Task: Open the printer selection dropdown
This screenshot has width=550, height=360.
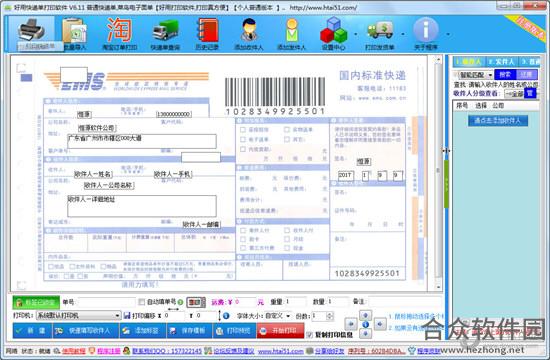Action: pos(79,315)
